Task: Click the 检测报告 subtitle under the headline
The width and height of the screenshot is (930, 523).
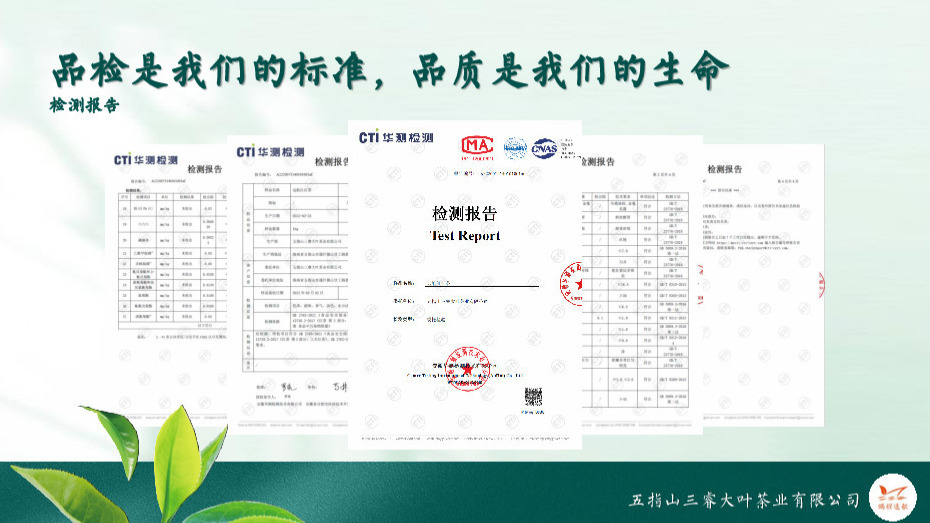Action: click(84, 105)
